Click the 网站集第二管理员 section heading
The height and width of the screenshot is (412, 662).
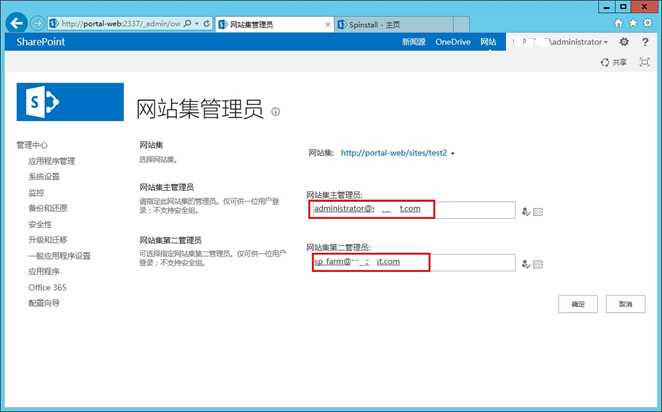(x=170, y=240)
